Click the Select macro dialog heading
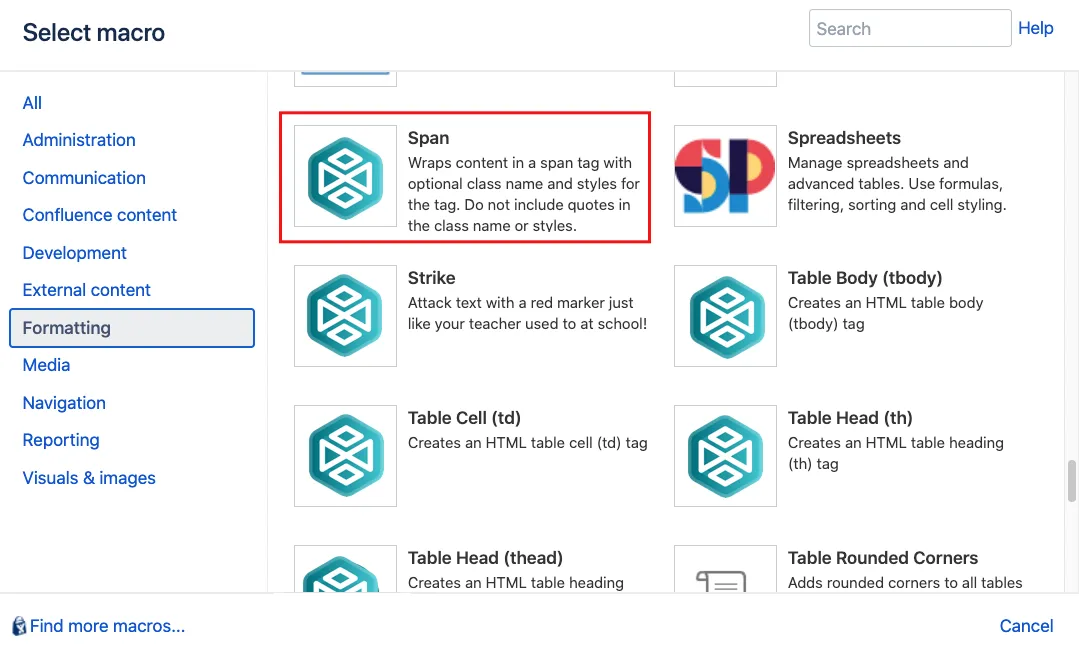Screen dimensions: 1079x651 click(x=94, y=32)
